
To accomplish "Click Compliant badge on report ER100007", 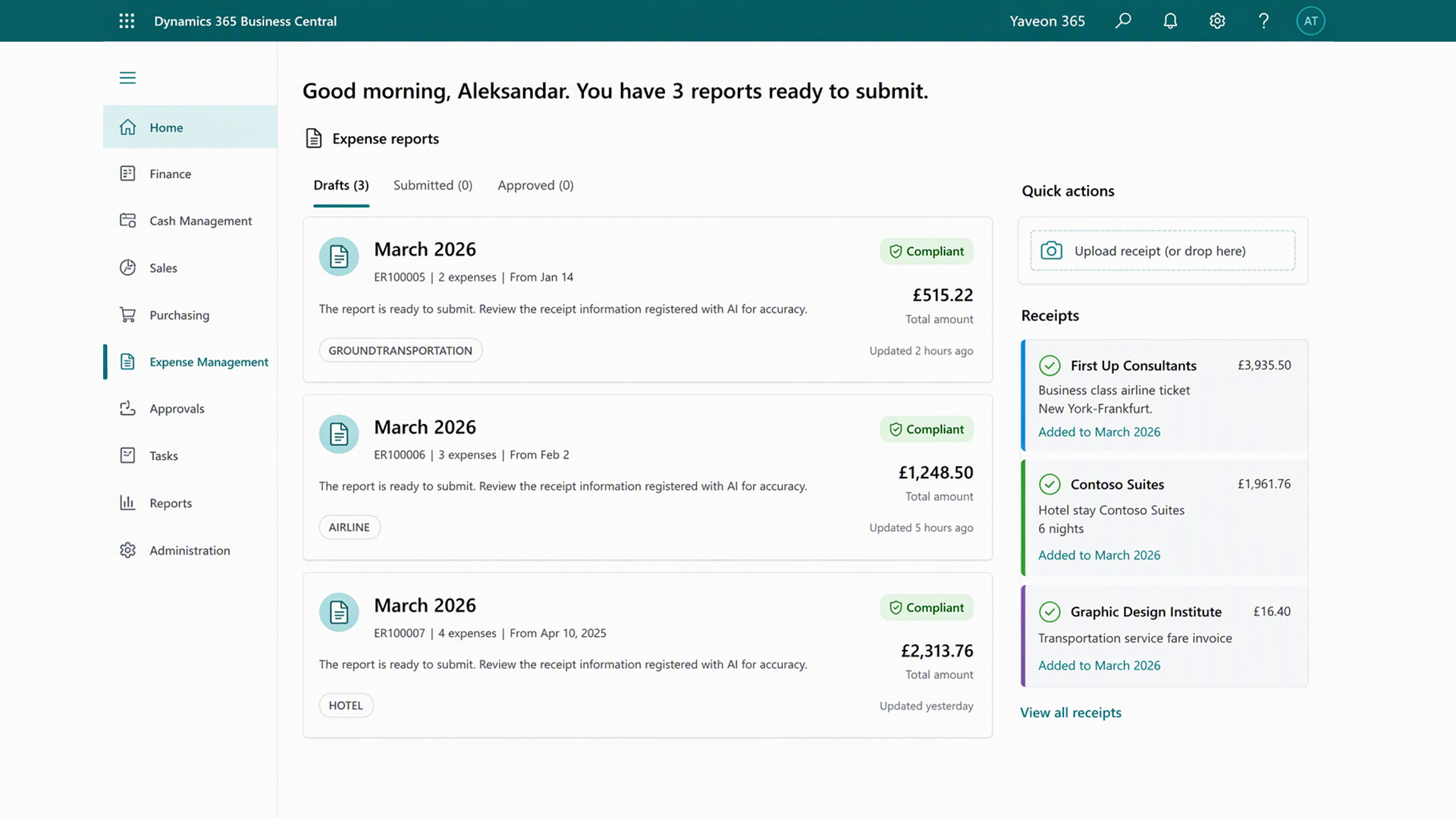I will pos(927,607).
